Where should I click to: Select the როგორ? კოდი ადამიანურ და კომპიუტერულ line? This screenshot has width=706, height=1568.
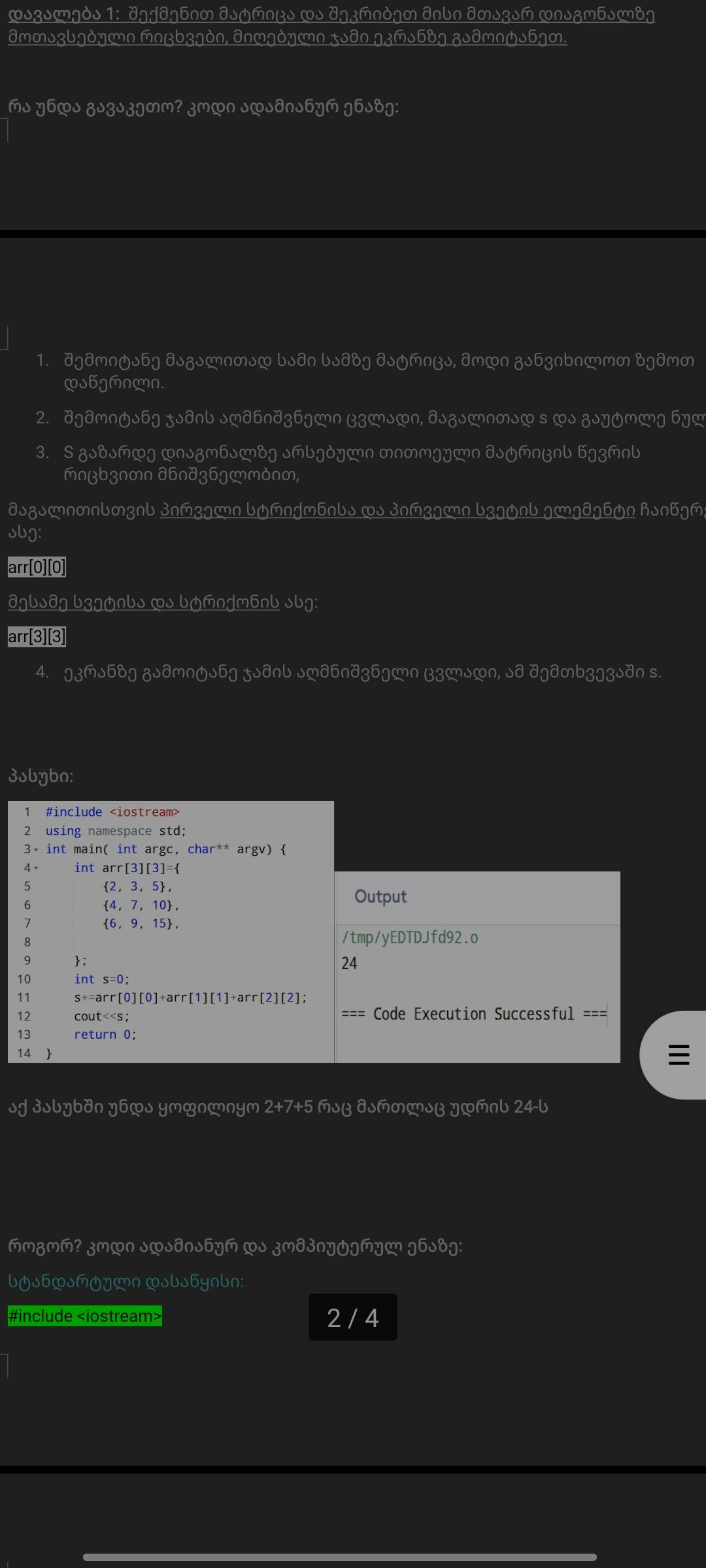coord(235,1246)
